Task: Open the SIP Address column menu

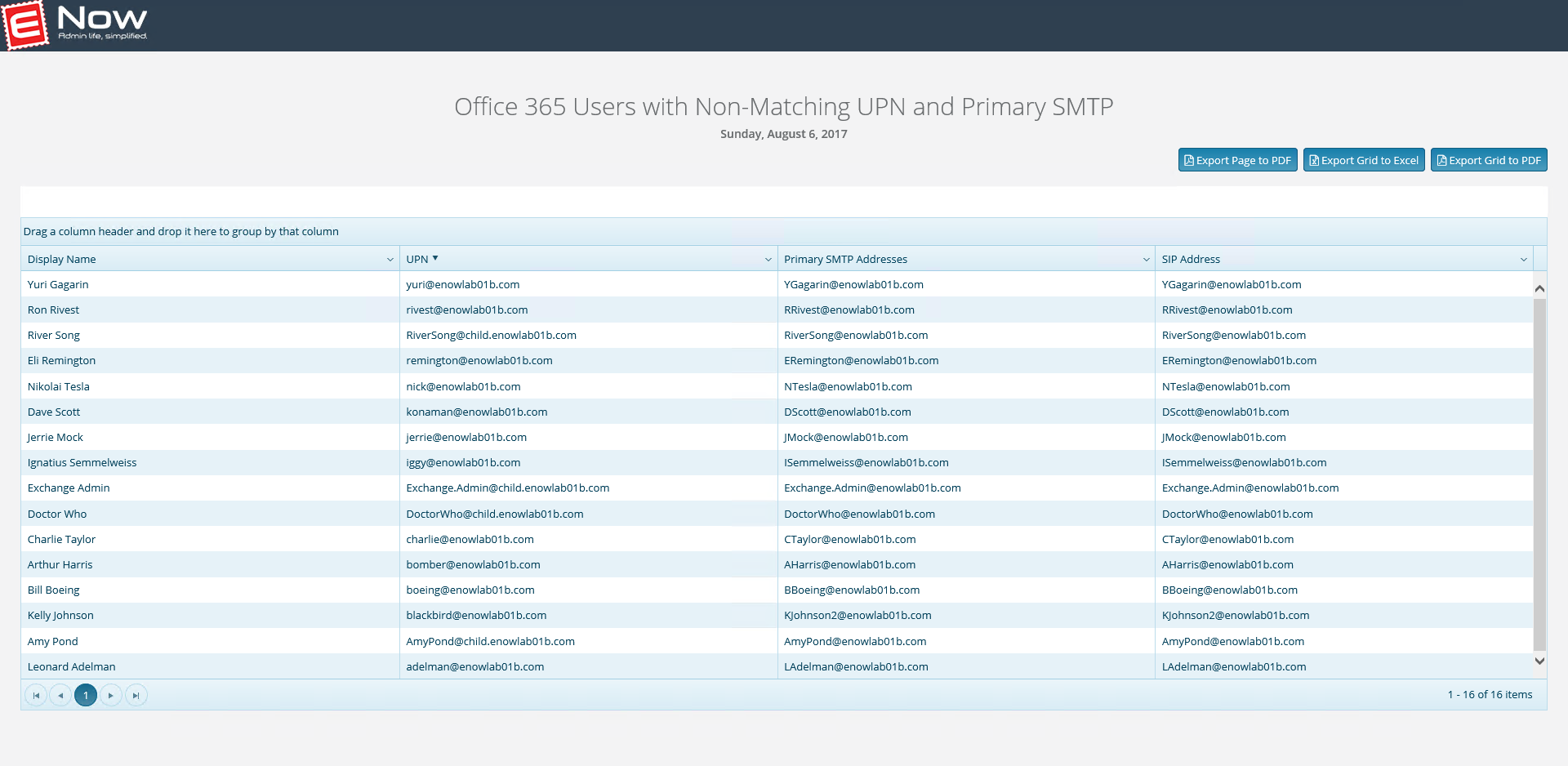Action: click(1523, 260)
